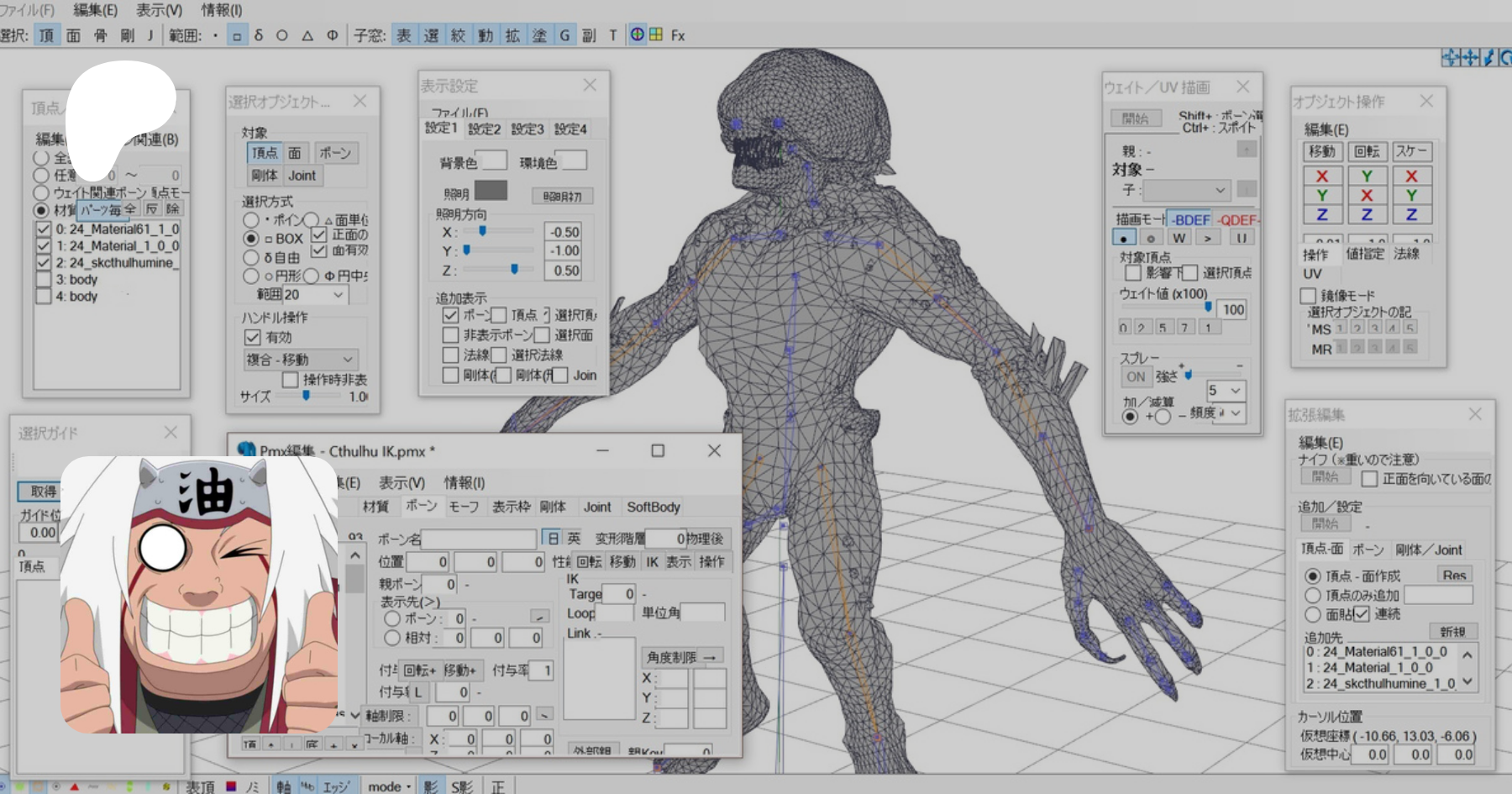Image resolution: width=1512 pixels, height=794 pixels.
Task: Open the 編集(E) menu in main menu bar
Action: (x=95, y=10)
